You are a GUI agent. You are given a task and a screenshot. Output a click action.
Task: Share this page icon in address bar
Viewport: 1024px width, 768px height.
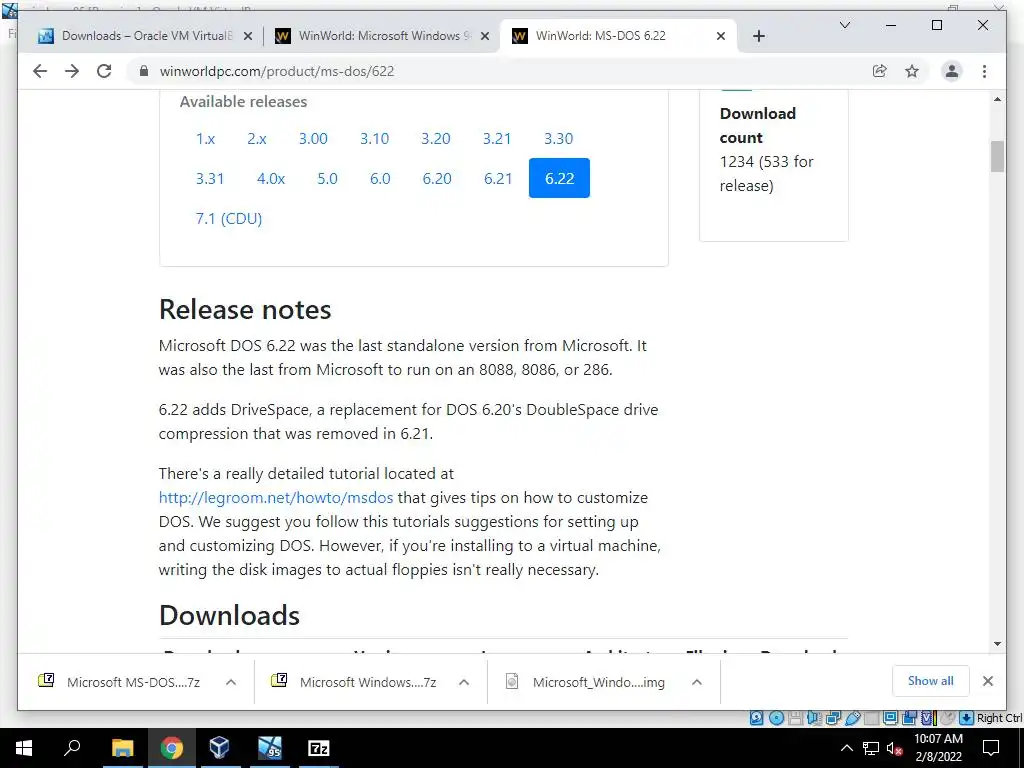coord(880,71)
